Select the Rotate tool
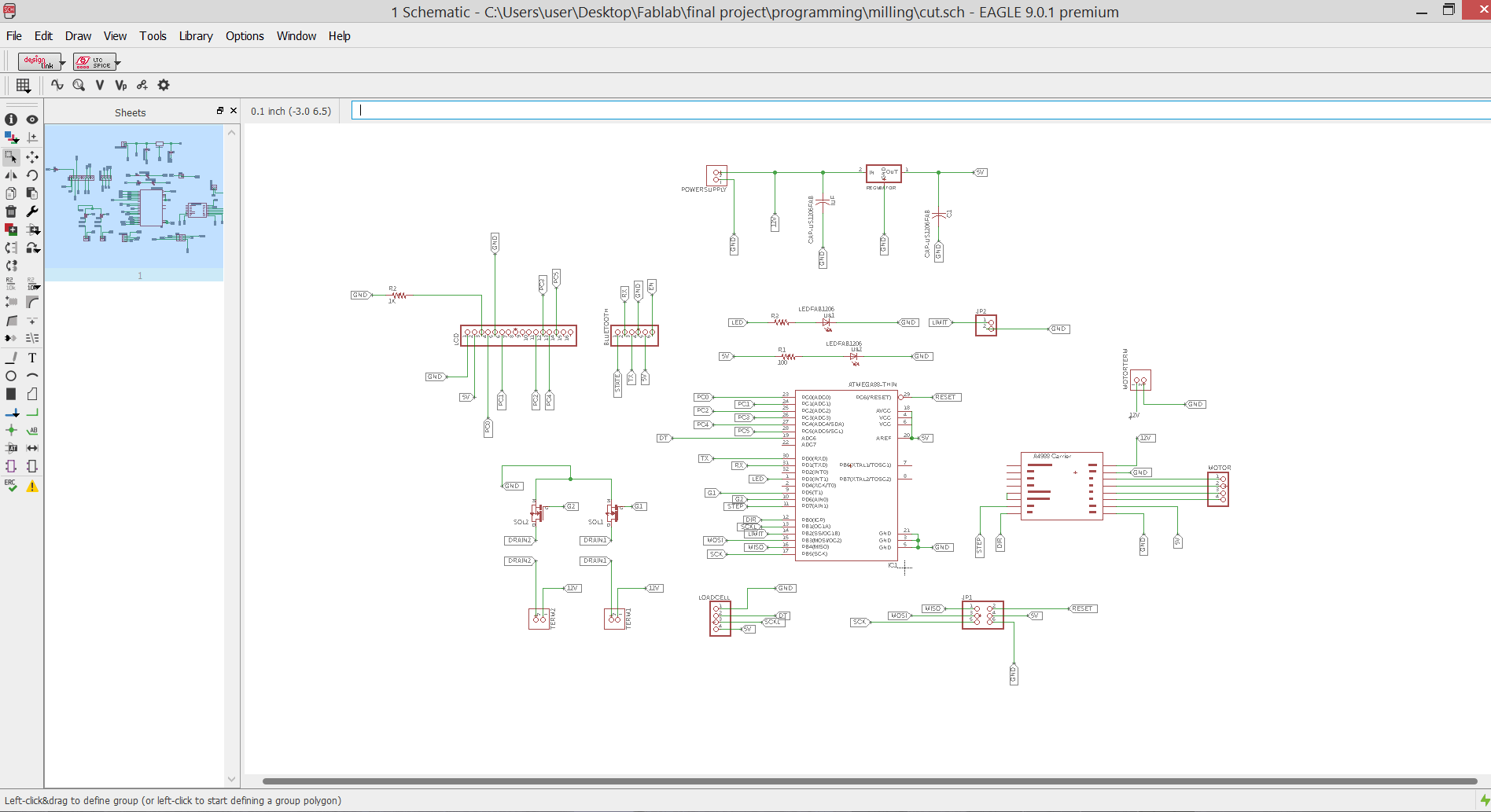This screenshot has height=812, width=1491. [x=32, y=175]
